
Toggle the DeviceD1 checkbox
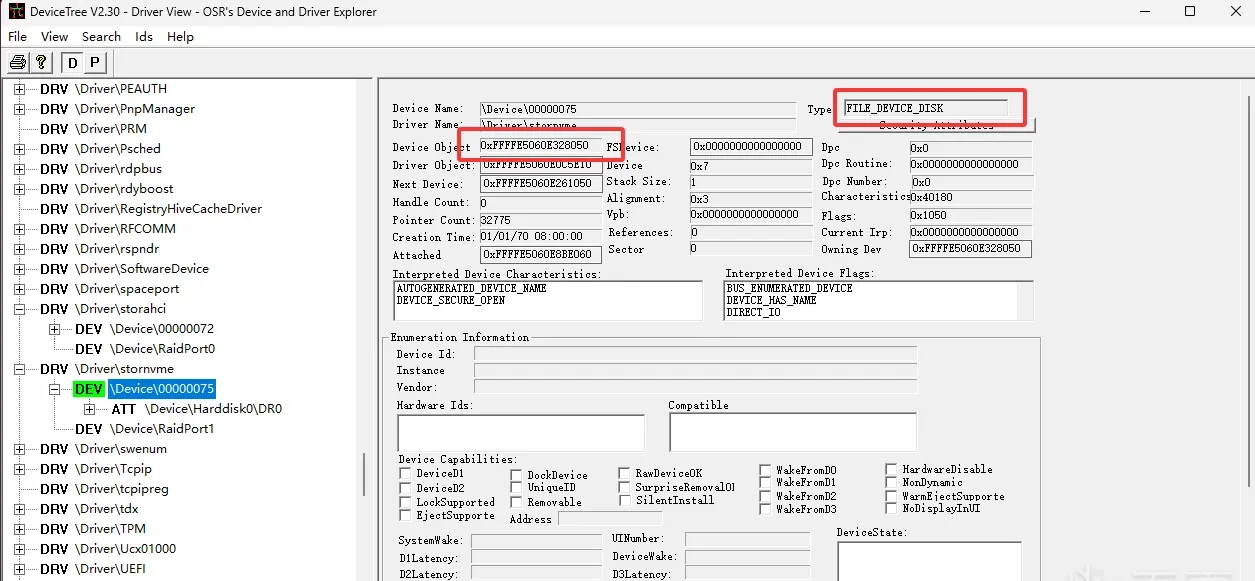click(x=405, y=473)
